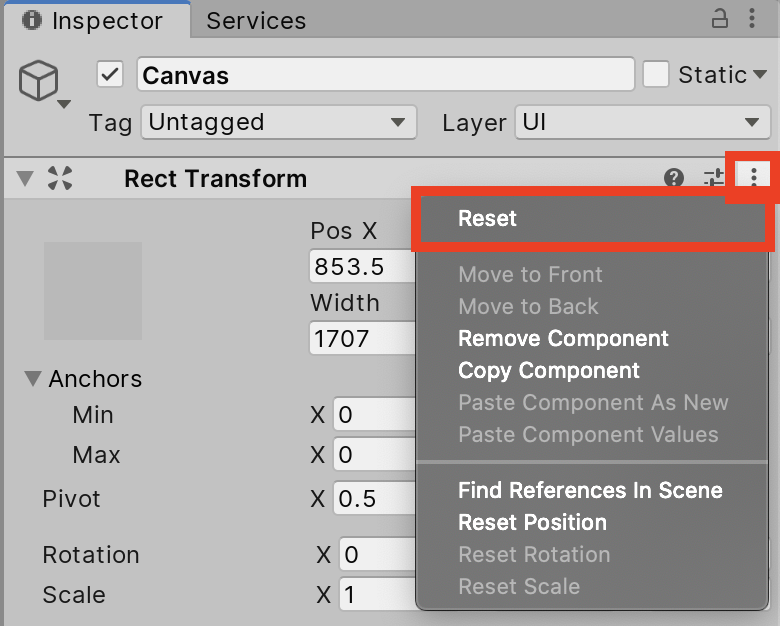Toggle the Canvas active checkbox
This screenshot has height=626, width=780.
pos(110,75)
